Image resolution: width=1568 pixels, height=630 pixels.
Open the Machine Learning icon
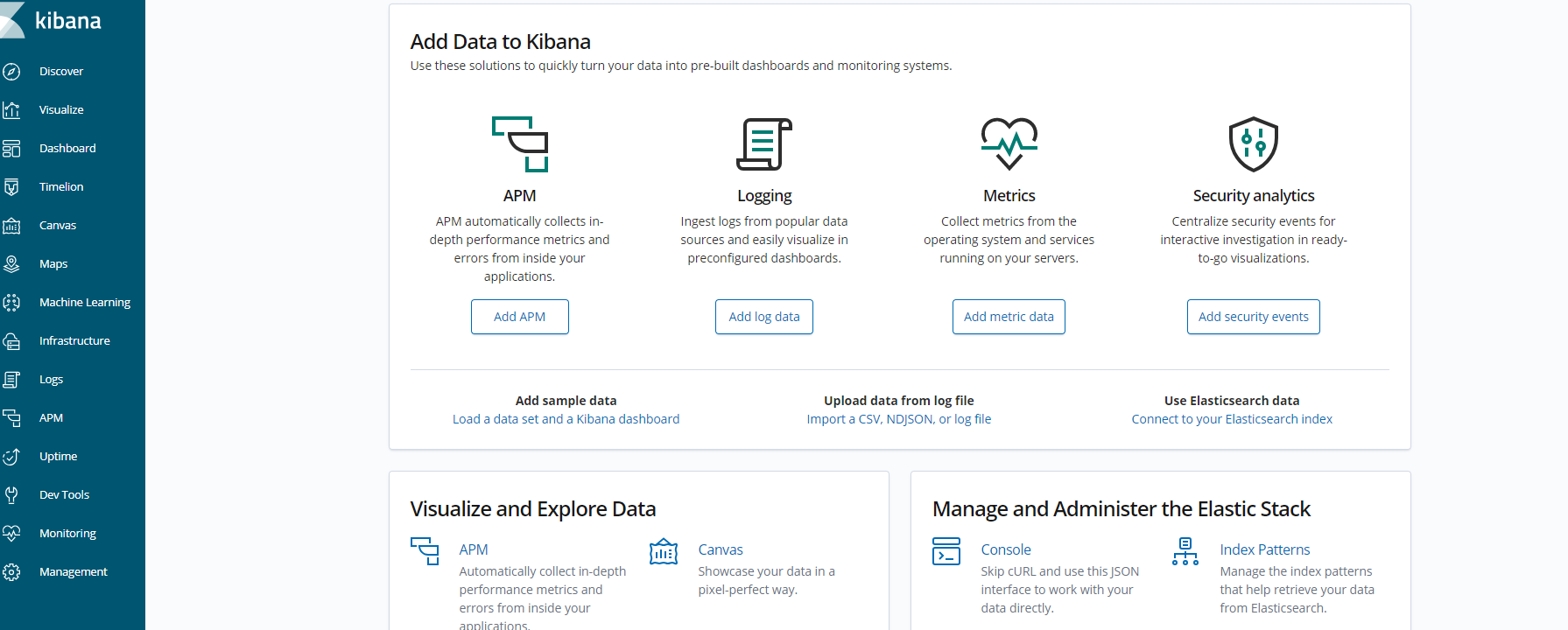(11, 303)
